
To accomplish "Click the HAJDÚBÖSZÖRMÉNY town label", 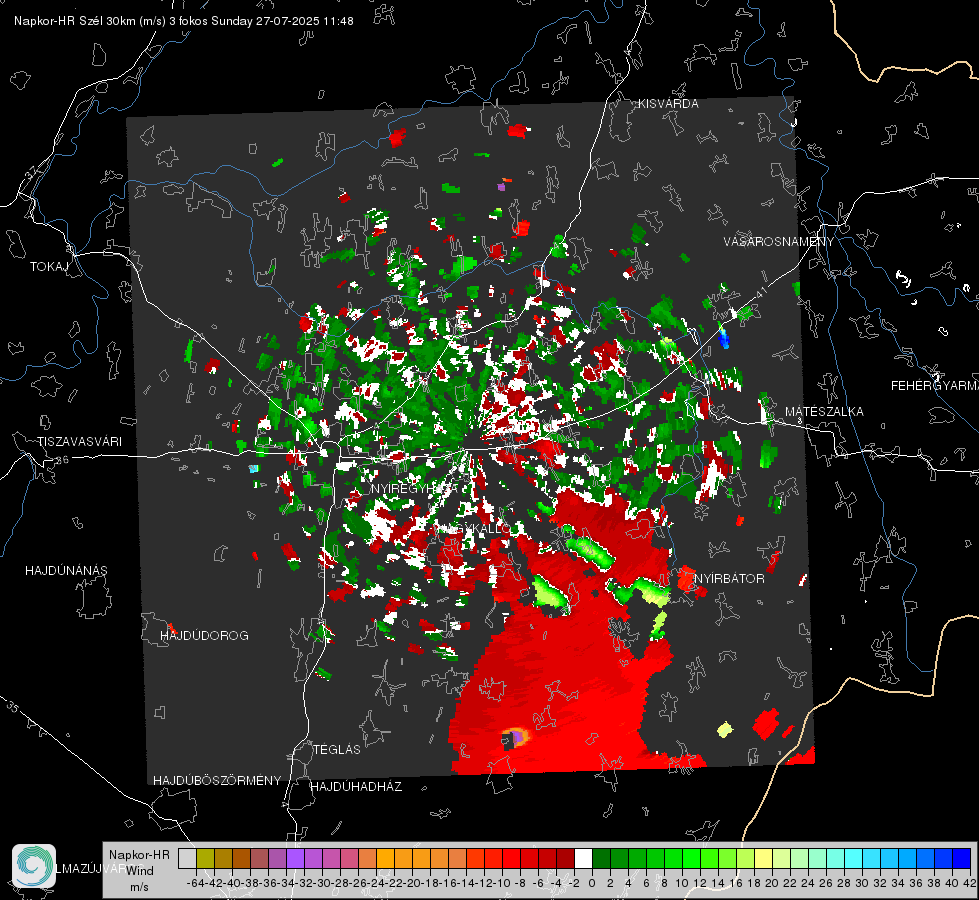I will coord(217,781).
